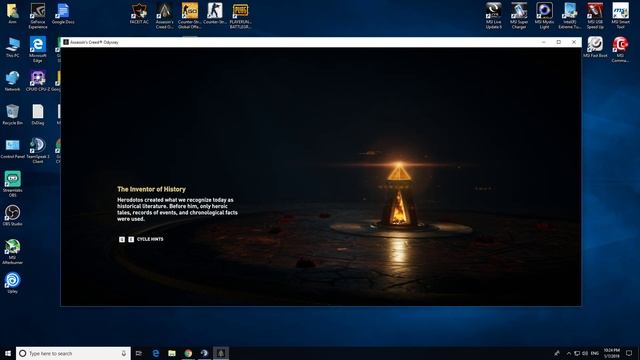Select the Network desktop icon

(x=13, y=81)
